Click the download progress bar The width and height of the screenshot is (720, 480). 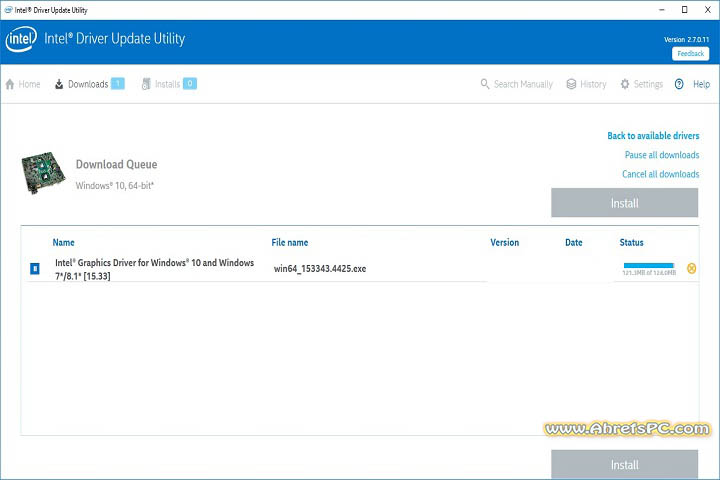pyautogui.click(x=648, y=265)
